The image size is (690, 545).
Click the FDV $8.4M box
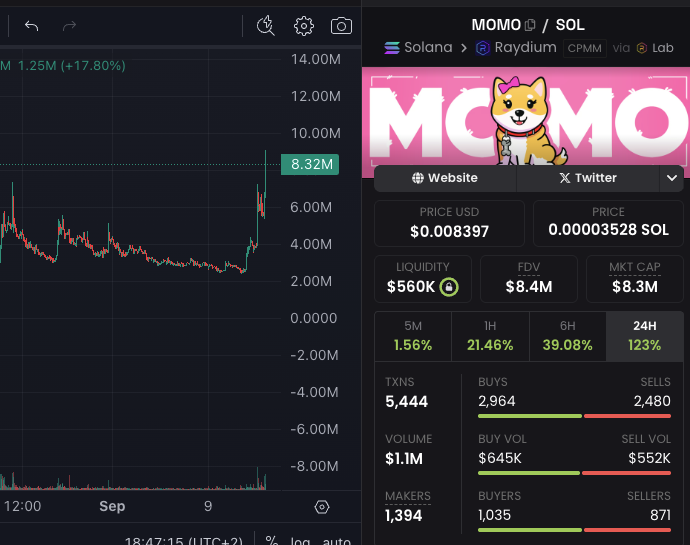(529, 279)
